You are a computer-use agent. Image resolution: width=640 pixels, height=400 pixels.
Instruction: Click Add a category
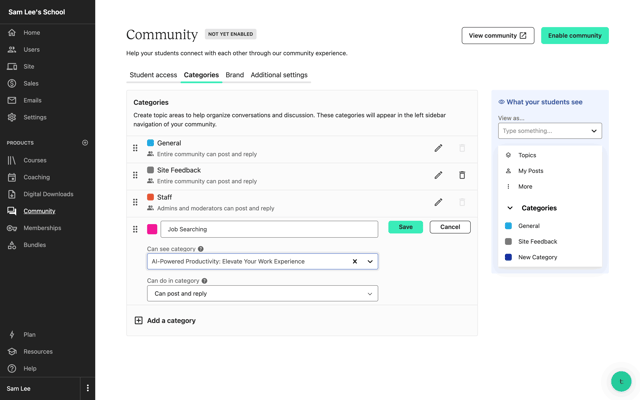[x=165, y=321]
